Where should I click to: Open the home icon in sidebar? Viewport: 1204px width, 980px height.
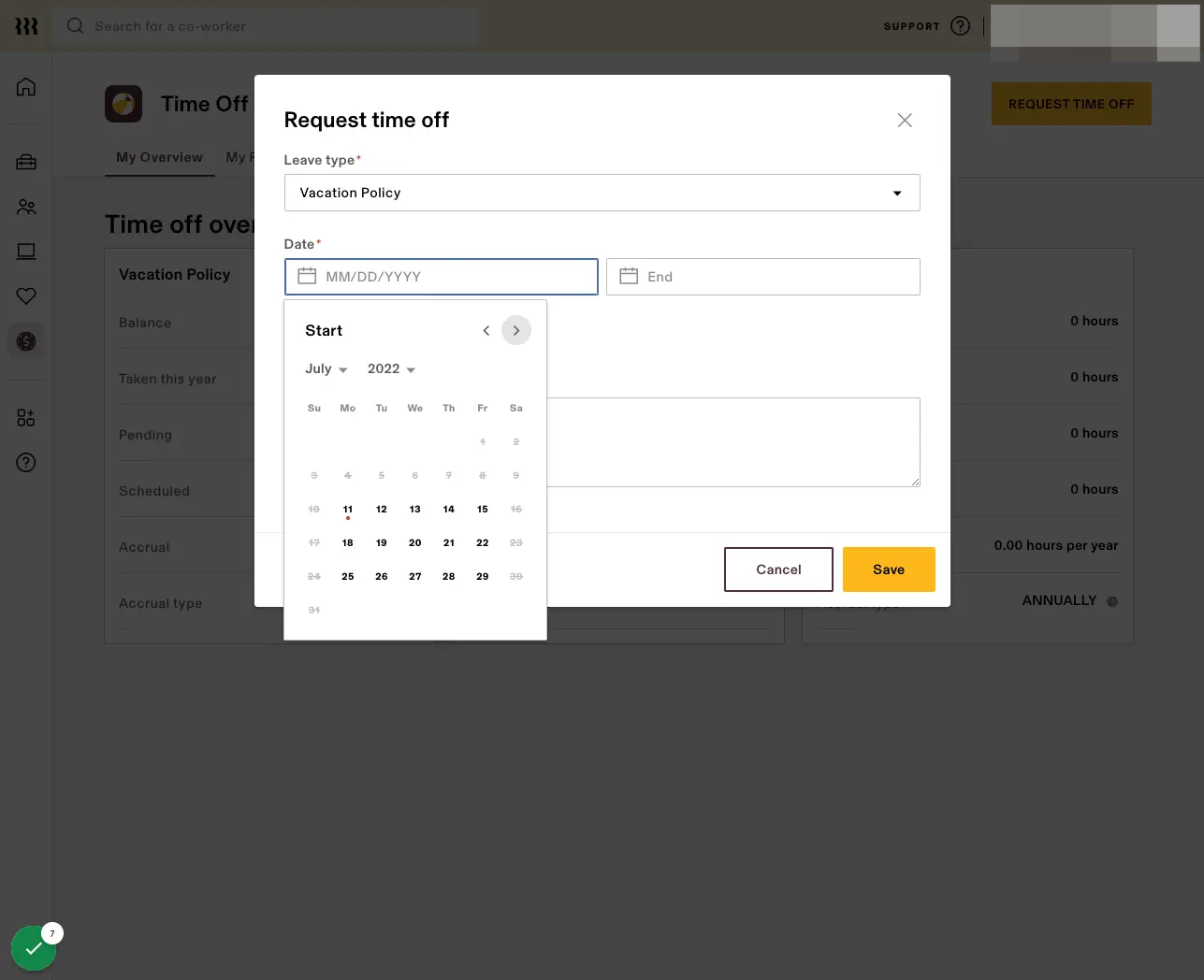pos(26,87)
